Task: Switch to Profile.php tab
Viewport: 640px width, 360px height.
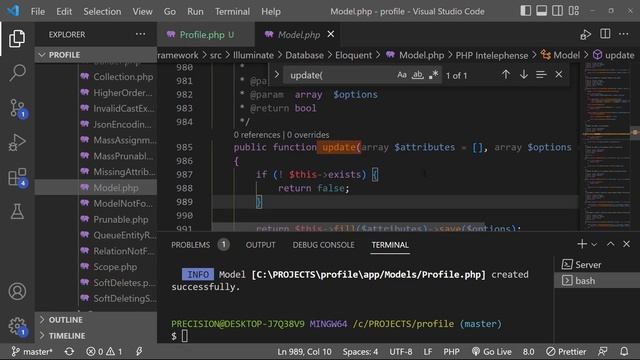Action: point(206,35)
